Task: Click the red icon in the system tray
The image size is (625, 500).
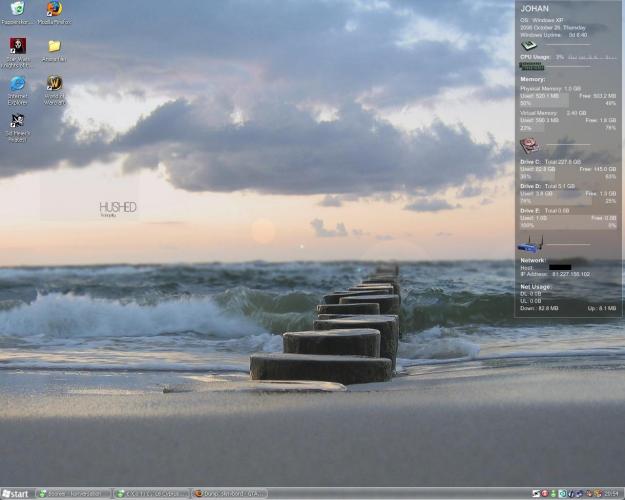Action: 544,493
